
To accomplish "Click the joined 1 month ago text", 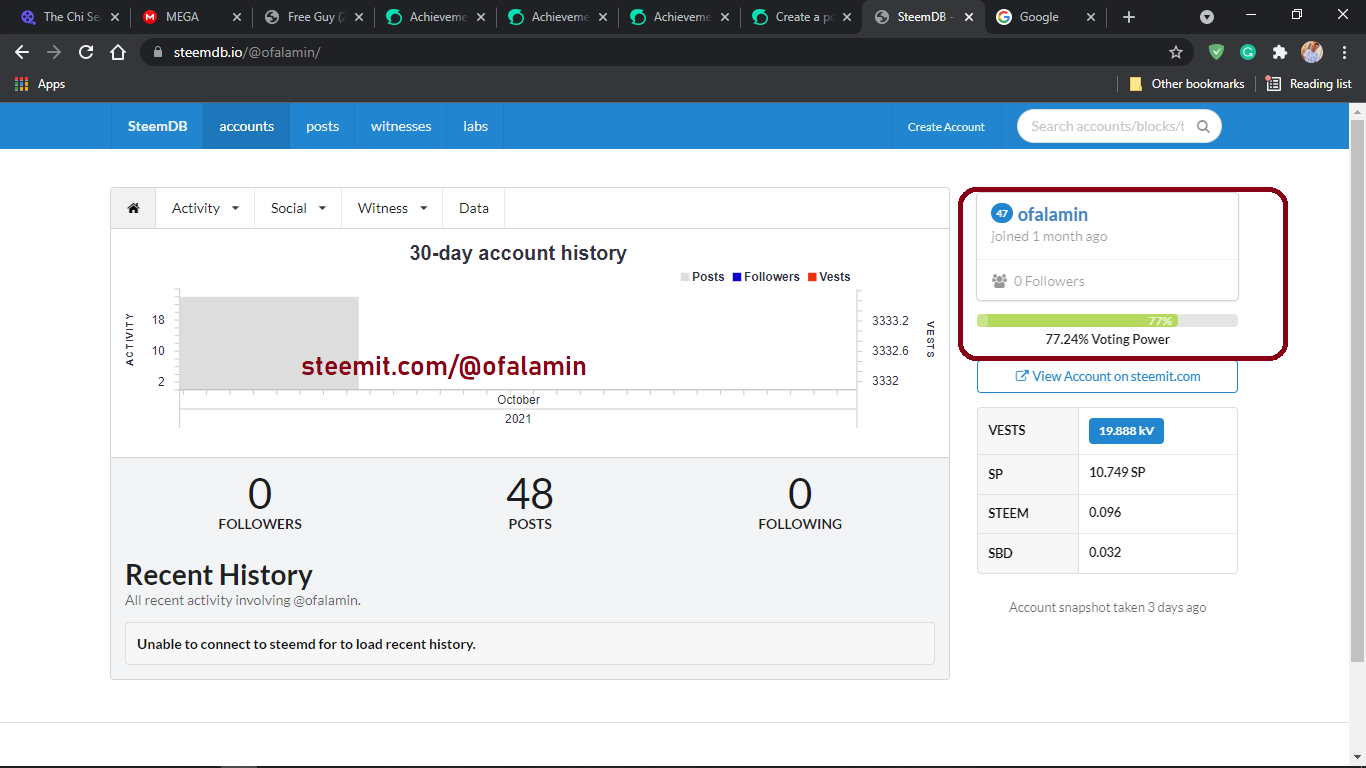I will tap(1049, 237).
